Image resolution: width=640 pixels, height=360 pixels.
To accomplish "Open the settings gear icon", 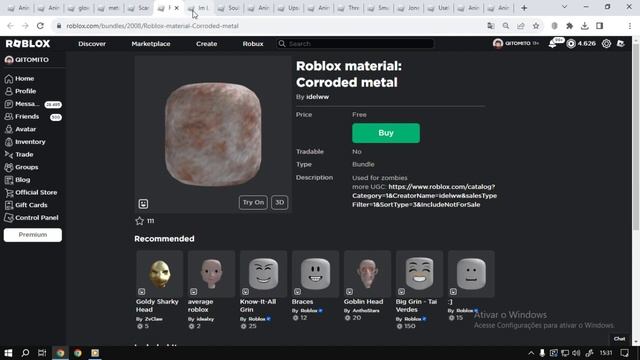I will pyautogui.click(x=606, y=44).
